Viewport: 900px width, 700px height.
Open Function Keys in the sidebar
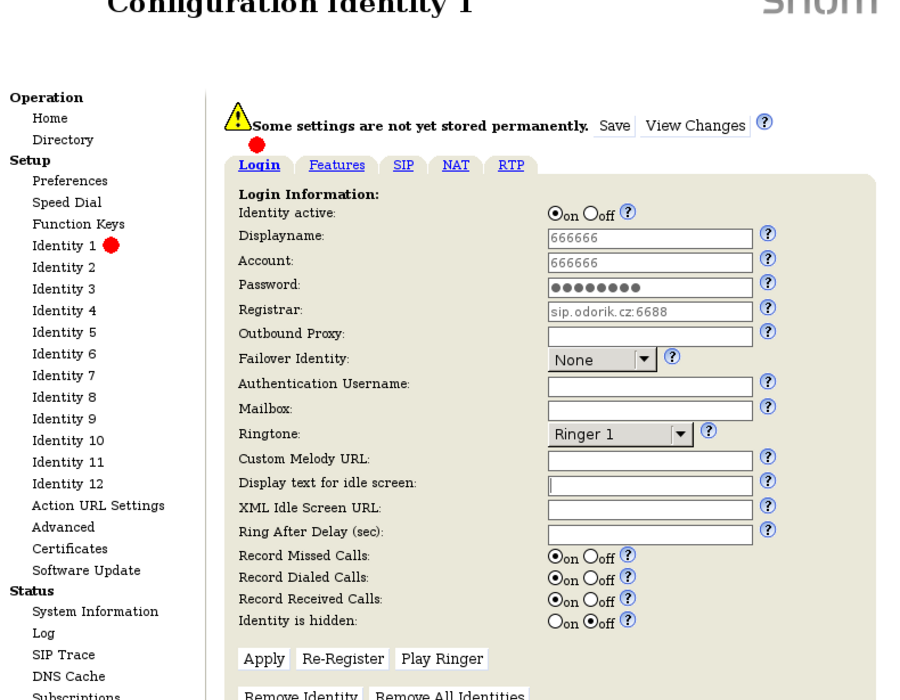pos(78,224)
